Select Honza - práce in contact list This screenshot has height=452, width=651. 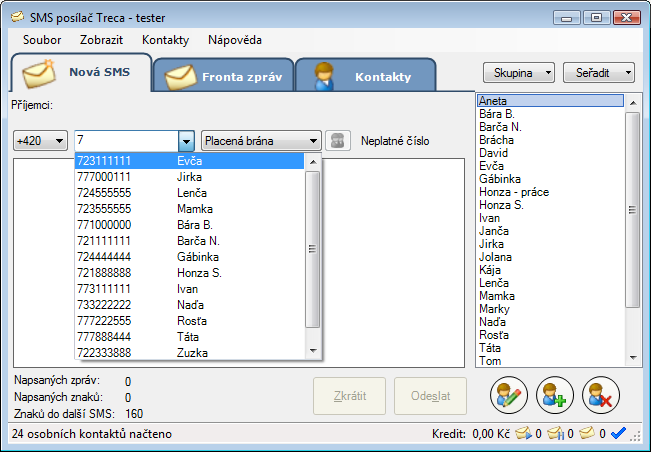pyautogui.click(x=551, y=192)
